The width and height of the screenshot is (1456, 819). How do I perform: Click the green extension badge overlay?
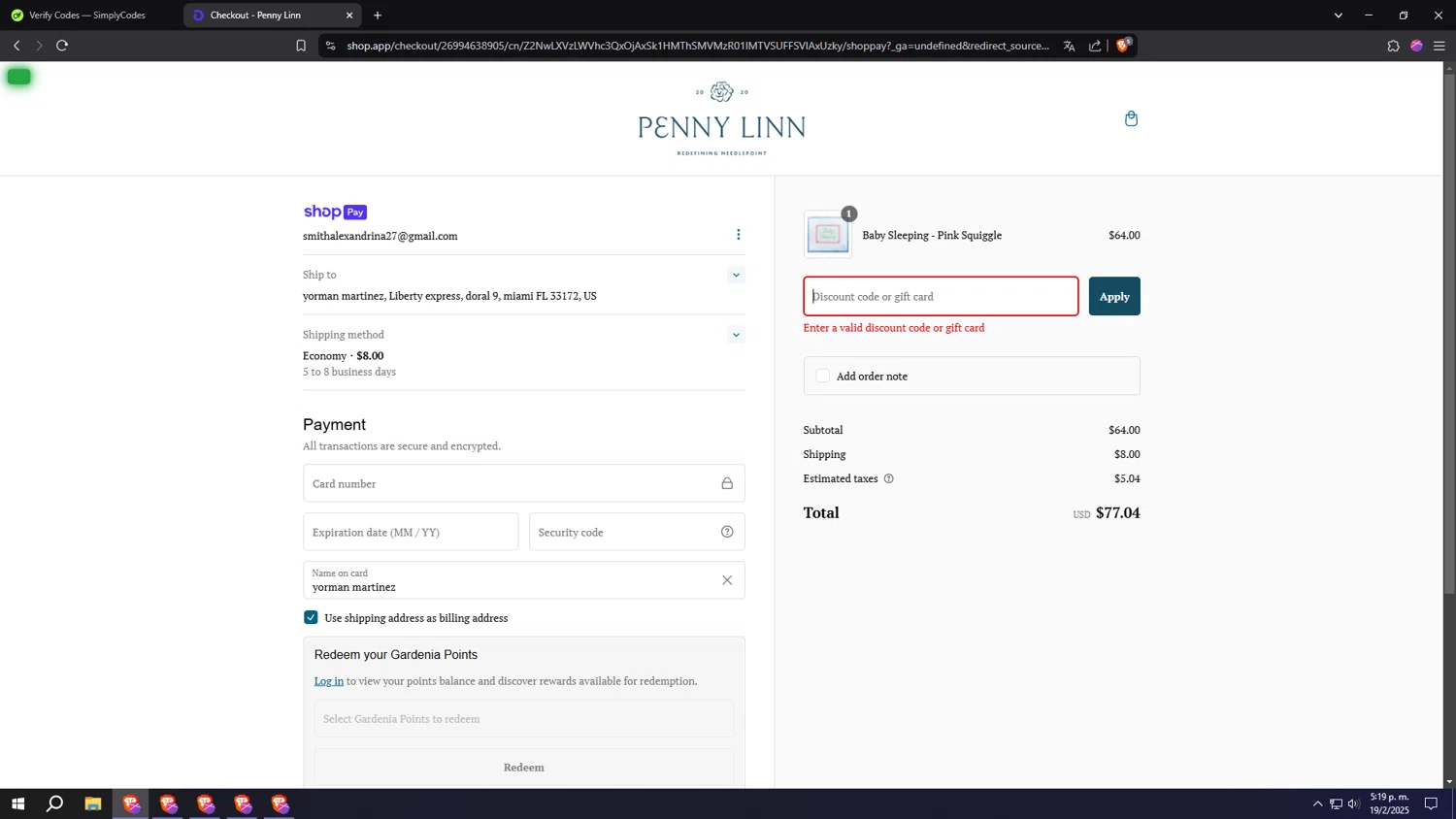18,77
